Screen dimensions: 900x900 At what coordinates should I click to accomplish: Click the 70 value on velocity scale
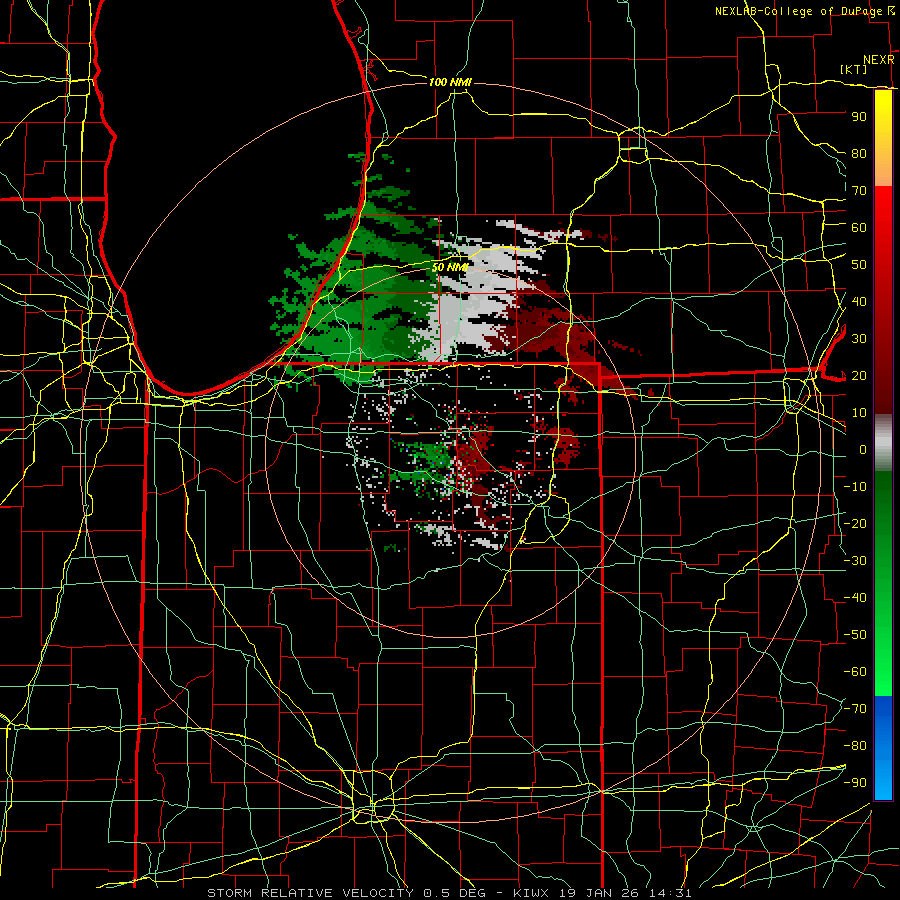[x=859, y=191]
